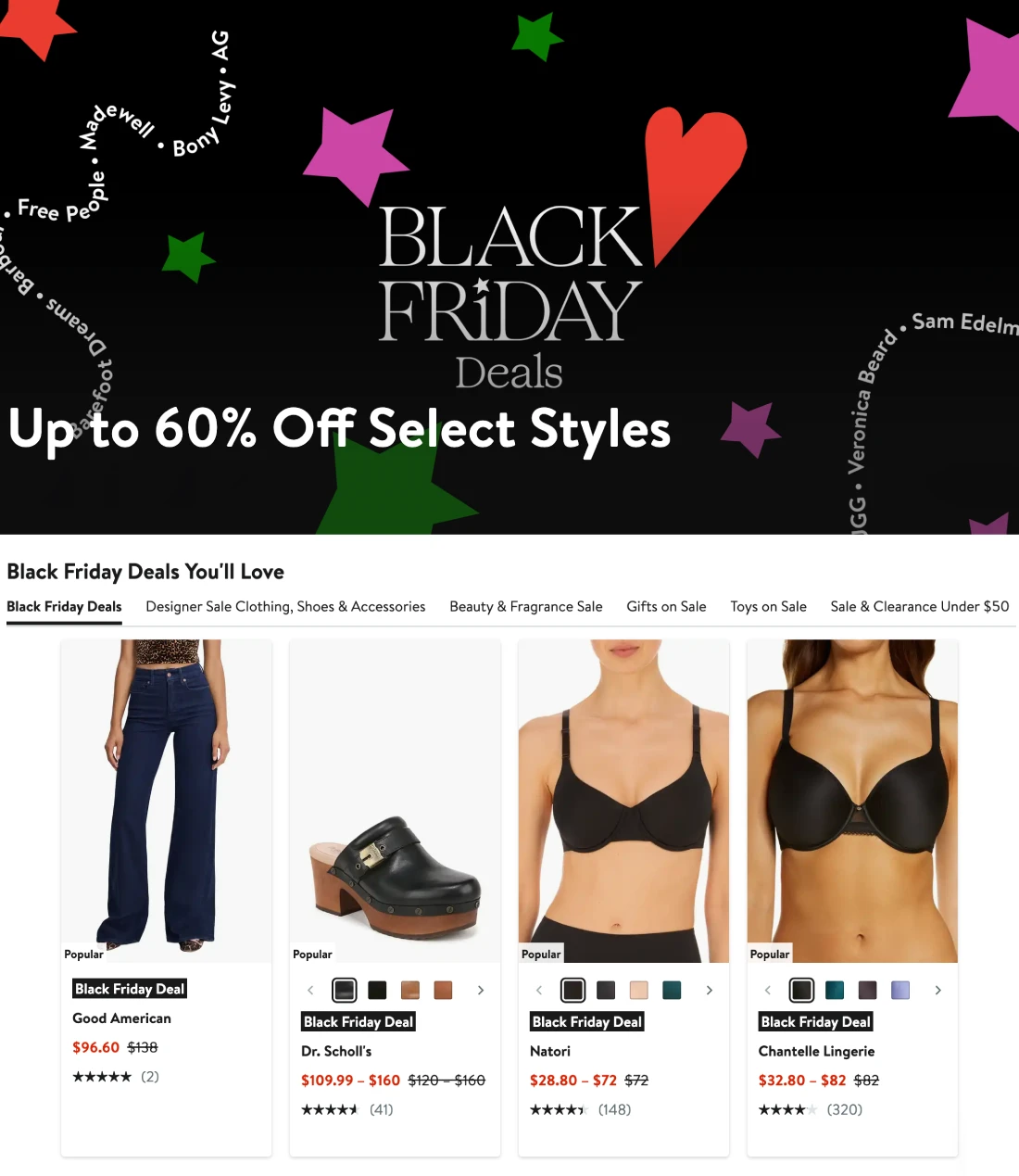Select lavender swatch for Chantelle Lingerie bra

click(x=900, y=991)
